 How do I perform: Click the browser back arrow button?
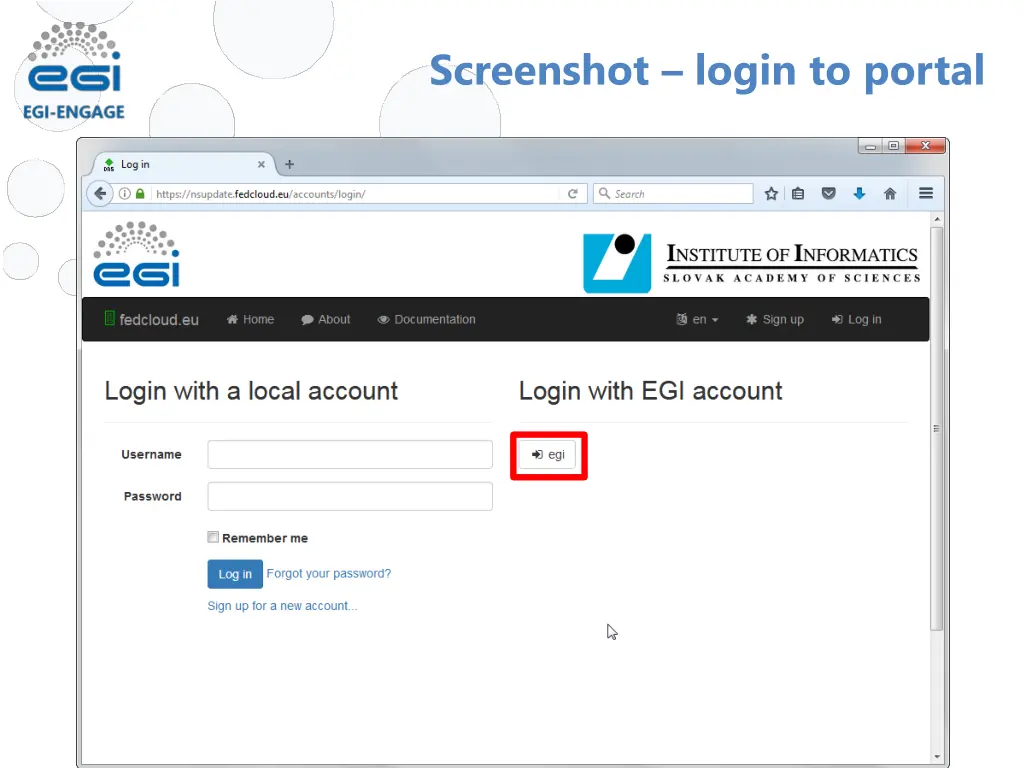click(x=100, y=193)
